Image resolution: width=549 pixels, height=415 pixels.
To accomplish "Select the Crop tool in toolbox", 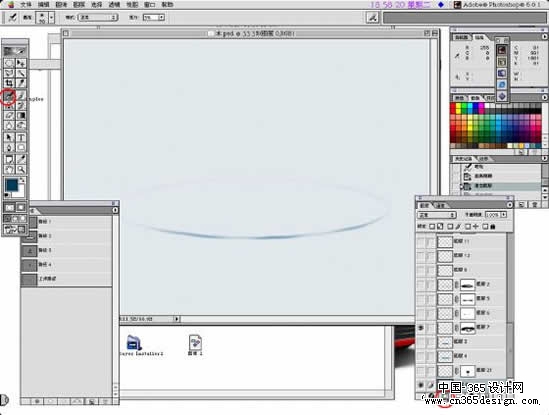I will [9, 83].
